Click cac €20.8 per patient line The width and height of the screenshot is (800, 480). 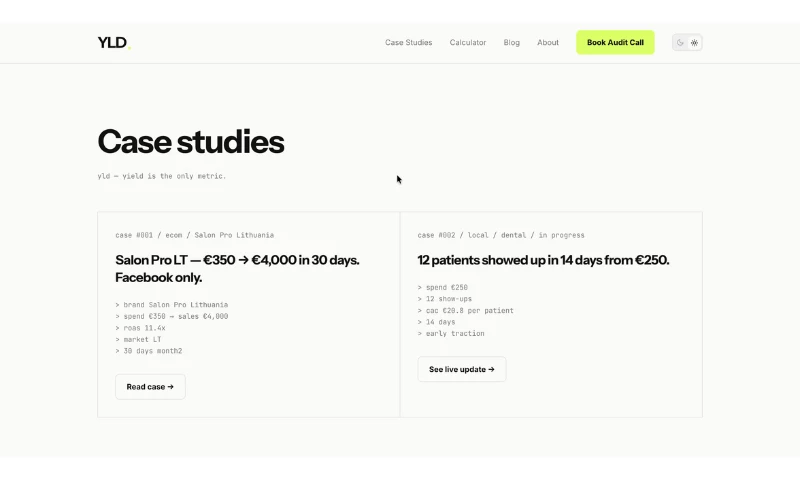pyautogui.click(x=465, y=311)
